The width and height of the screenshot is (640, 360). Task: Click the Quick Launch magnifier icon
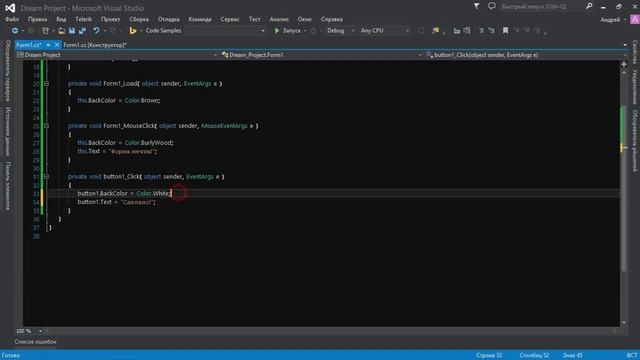coord(589,7)
